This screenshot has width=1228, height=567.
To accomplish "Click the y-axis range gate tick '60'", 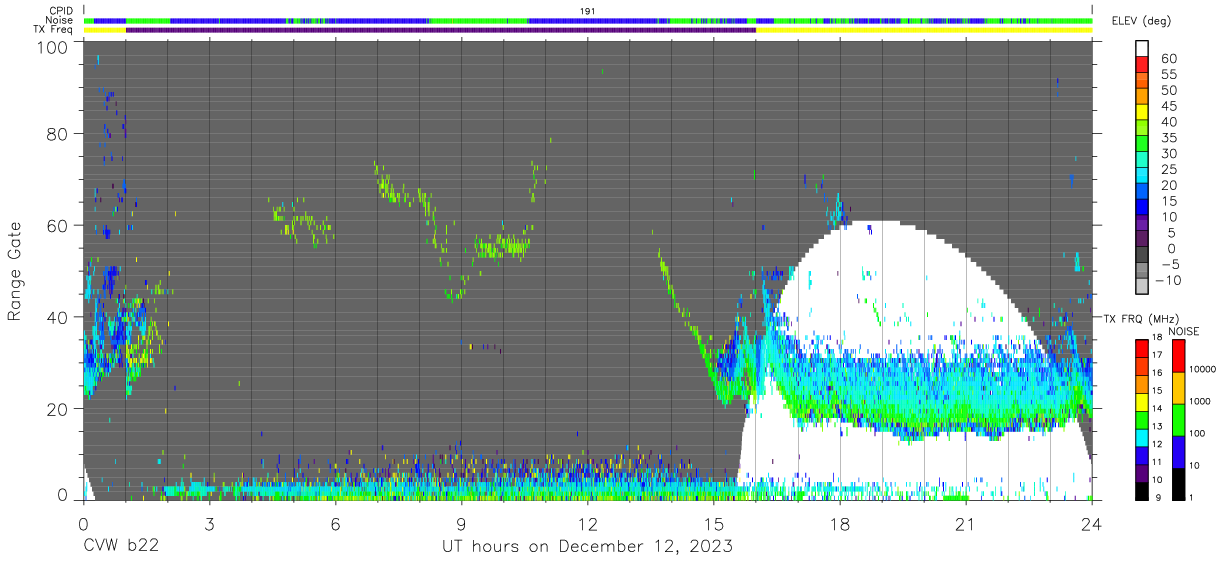I will pyautogui.click(x=59, y=226).
